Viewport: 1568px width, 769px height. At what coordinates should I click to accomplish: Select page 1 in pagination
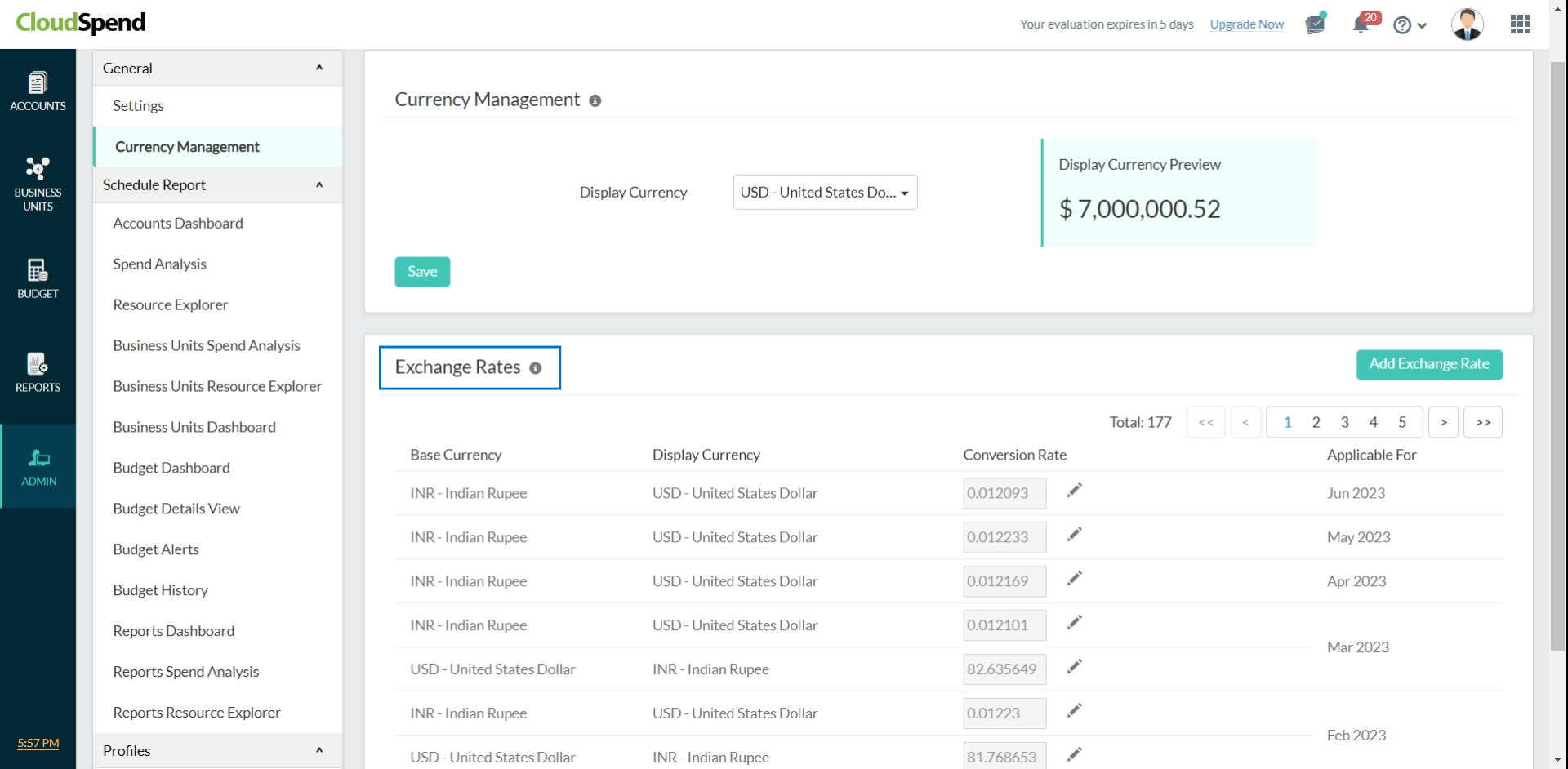(x=1287, y=422)
